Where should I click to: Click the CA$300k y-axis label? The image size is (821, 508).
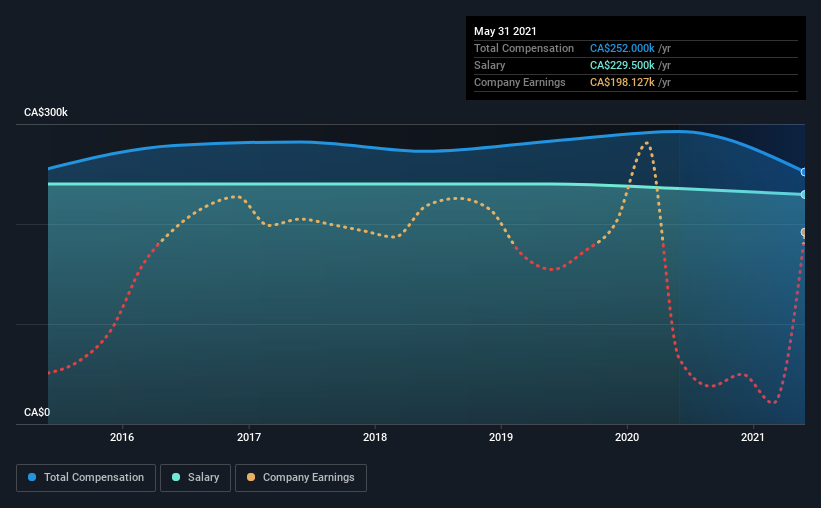46,112
